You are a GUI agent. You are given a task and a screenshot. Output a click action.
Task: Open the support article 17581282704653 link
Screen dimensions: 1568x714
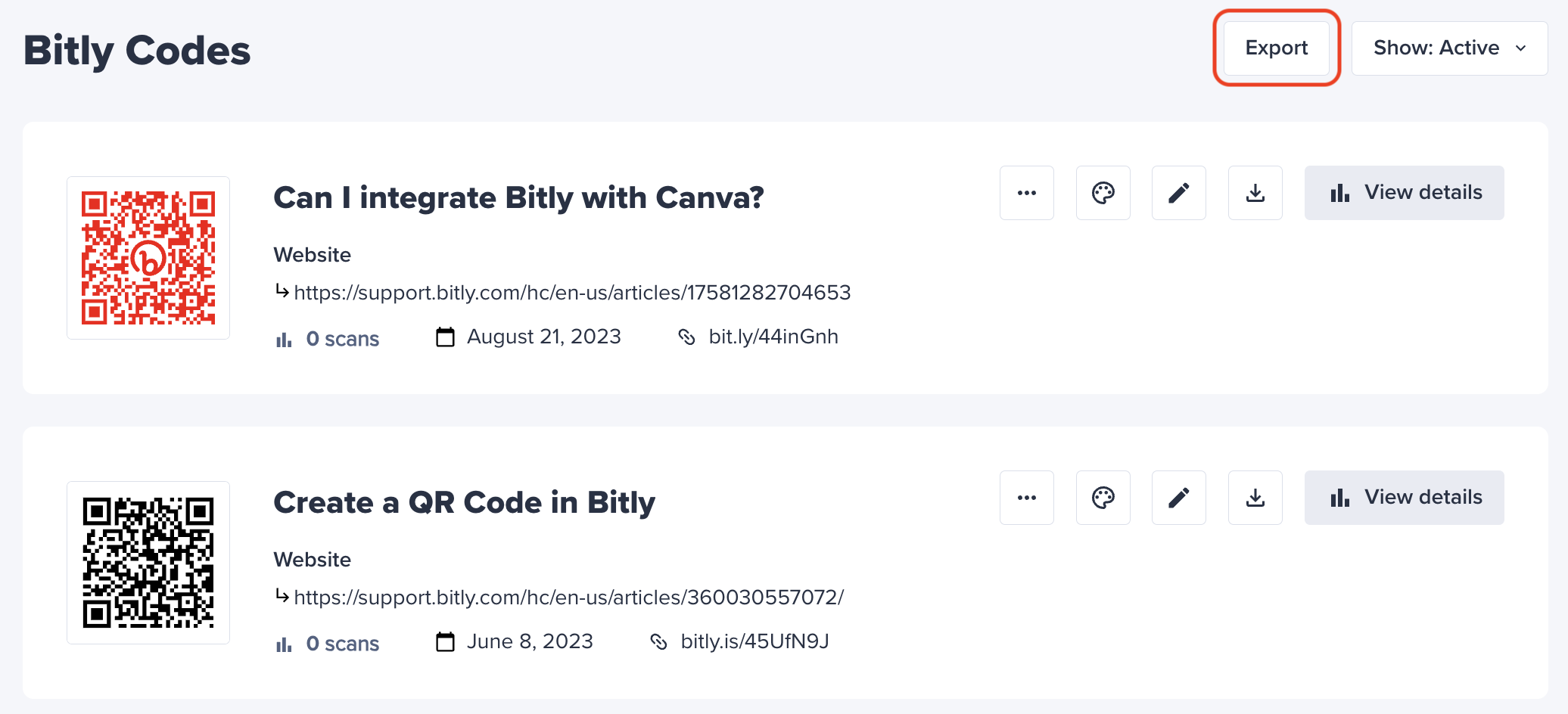[572, 293]
